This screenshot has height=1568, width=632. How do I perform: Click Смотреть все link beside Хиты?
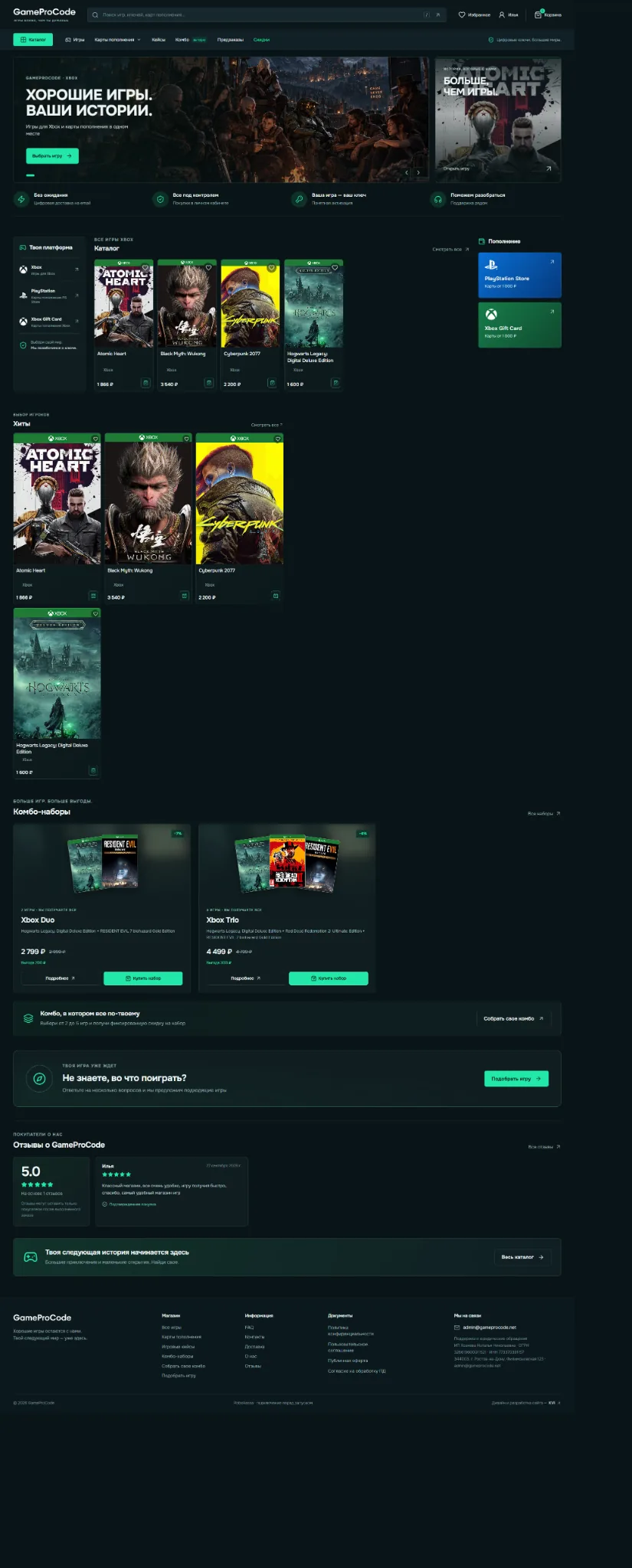click(267, 425)
